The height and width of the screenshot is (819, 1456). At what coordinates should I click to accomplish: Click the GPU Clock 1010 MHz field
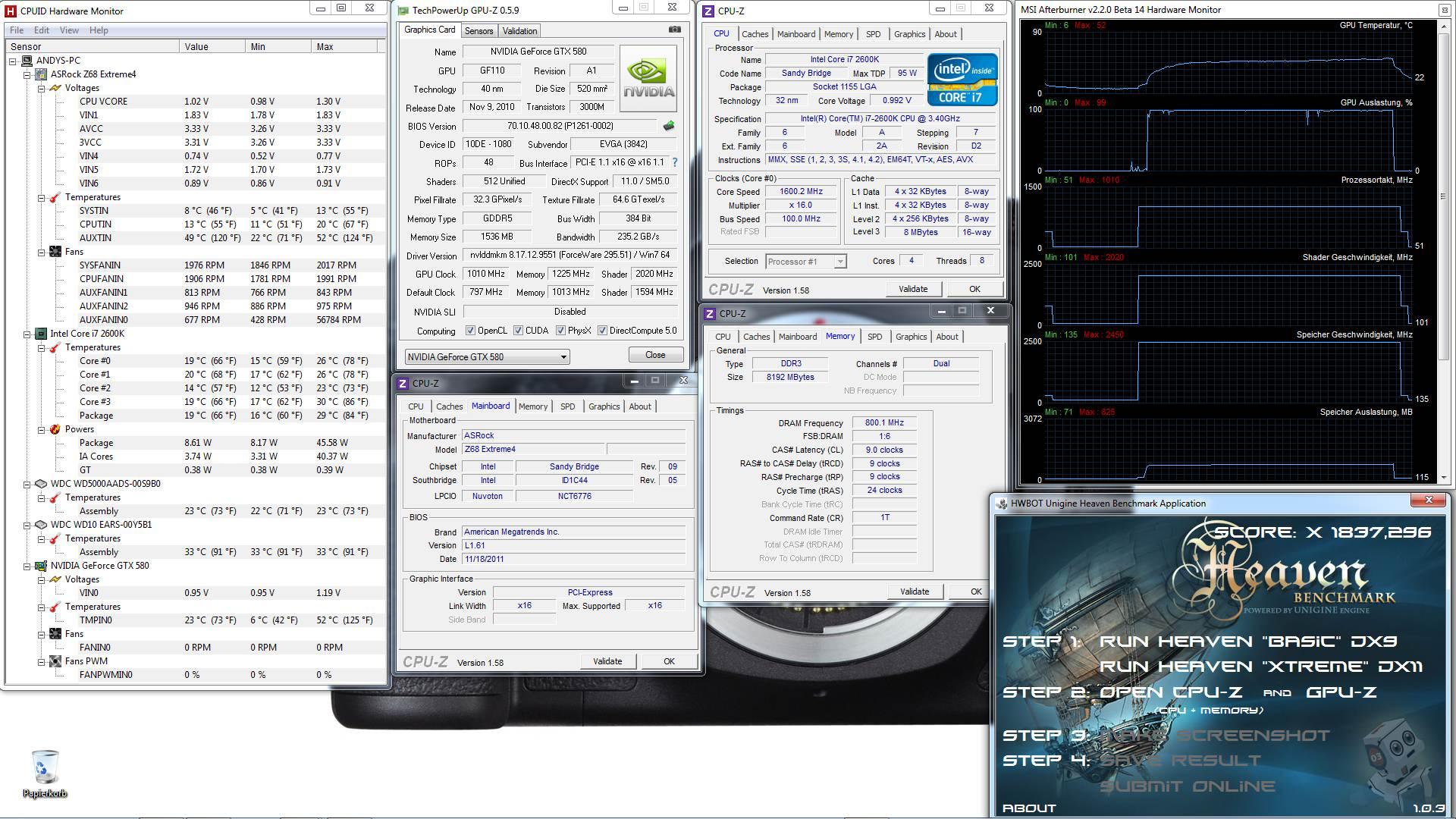click(486, 275)
